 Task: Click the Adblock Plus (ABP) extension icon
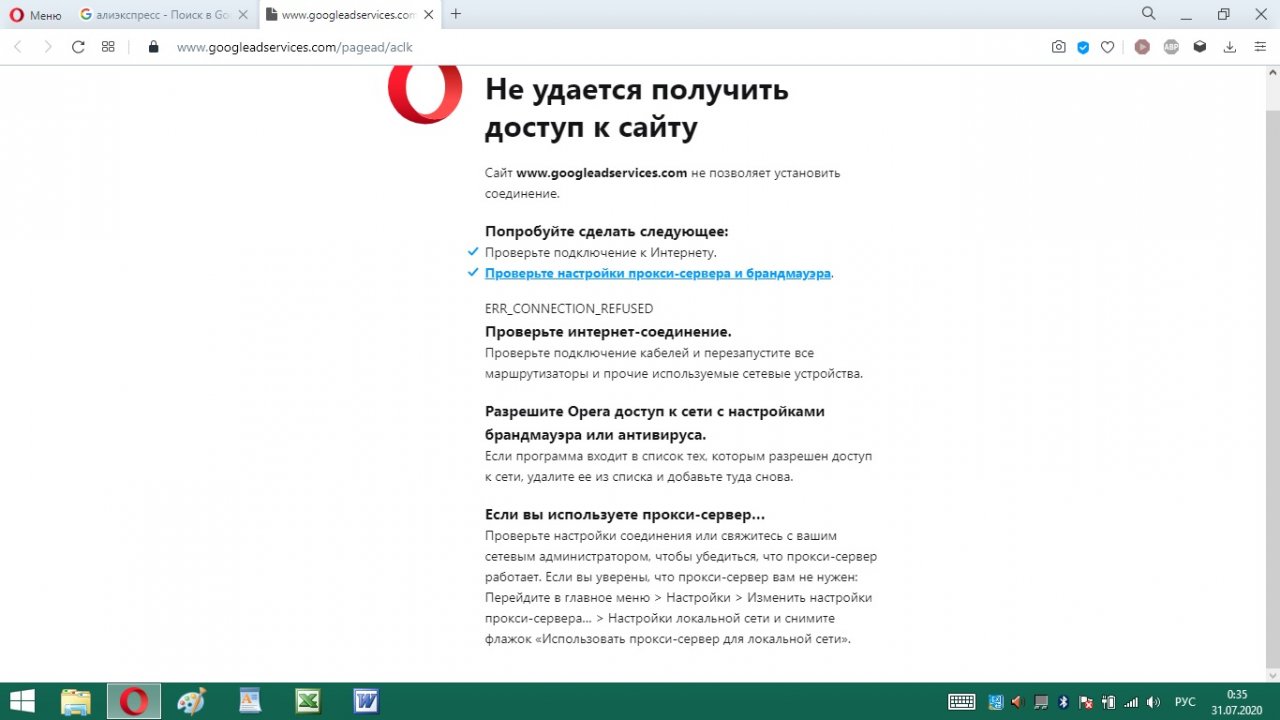click(x=1171, y=47)
